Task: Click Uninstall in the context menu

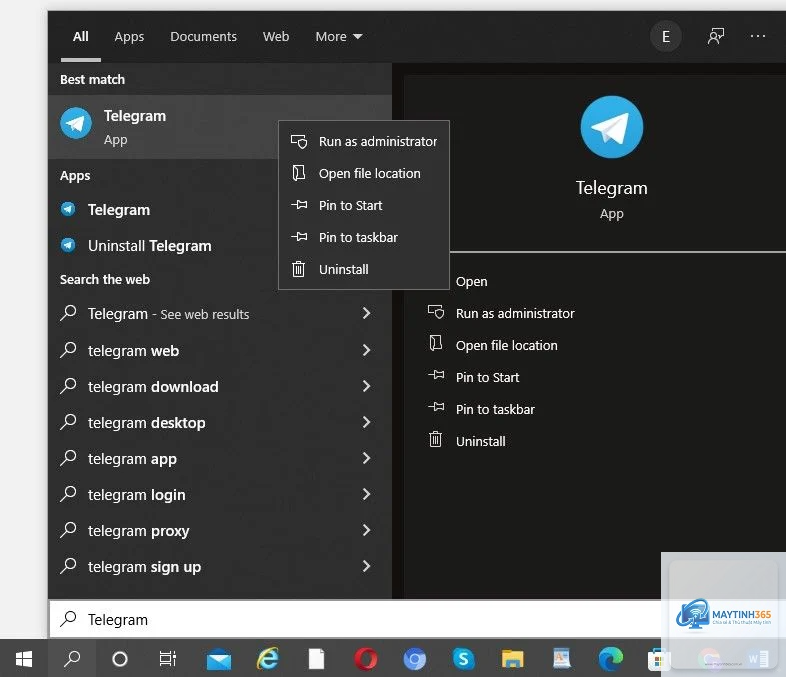Action: pos(364,270)
